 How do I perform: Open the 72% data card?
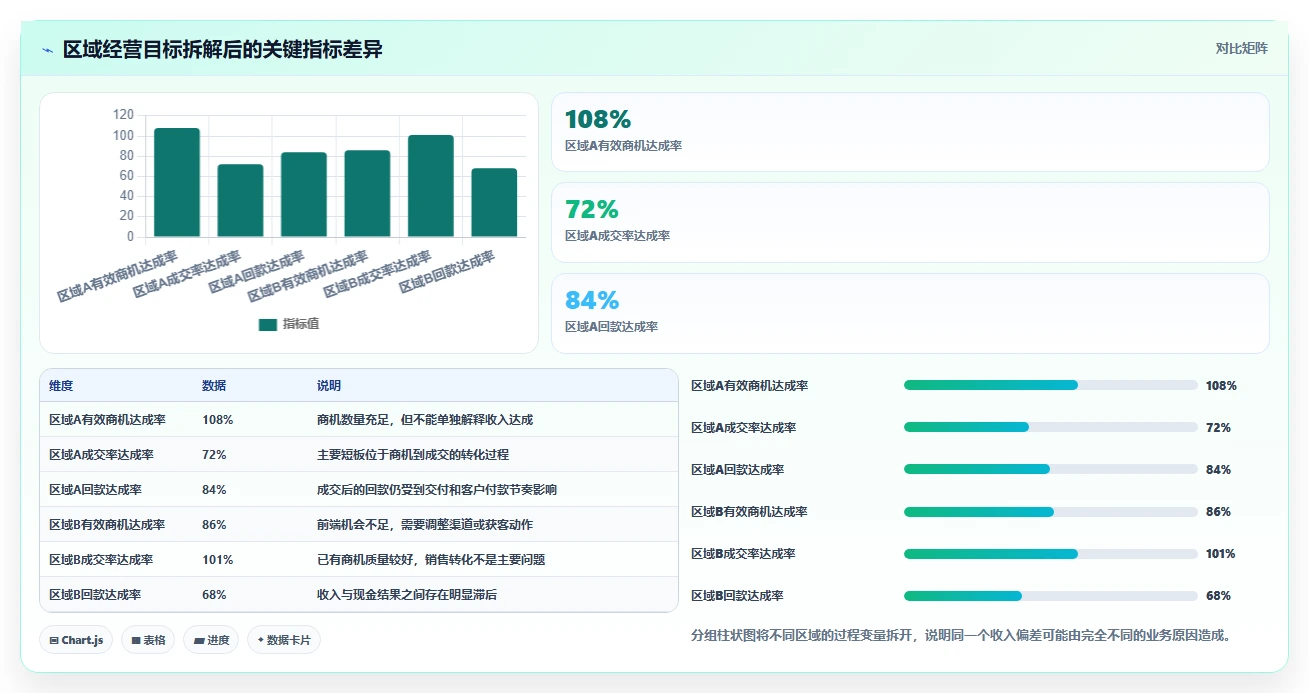pos(910,222)
